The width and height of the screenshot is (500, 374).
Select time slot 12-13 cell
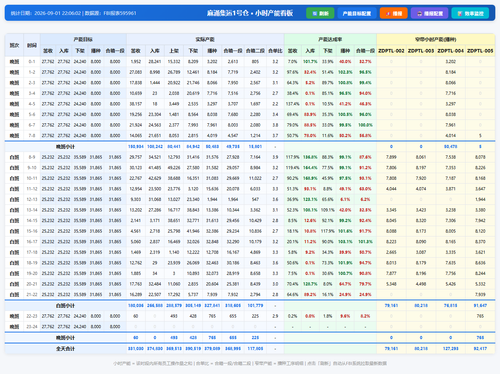point(32,200)
